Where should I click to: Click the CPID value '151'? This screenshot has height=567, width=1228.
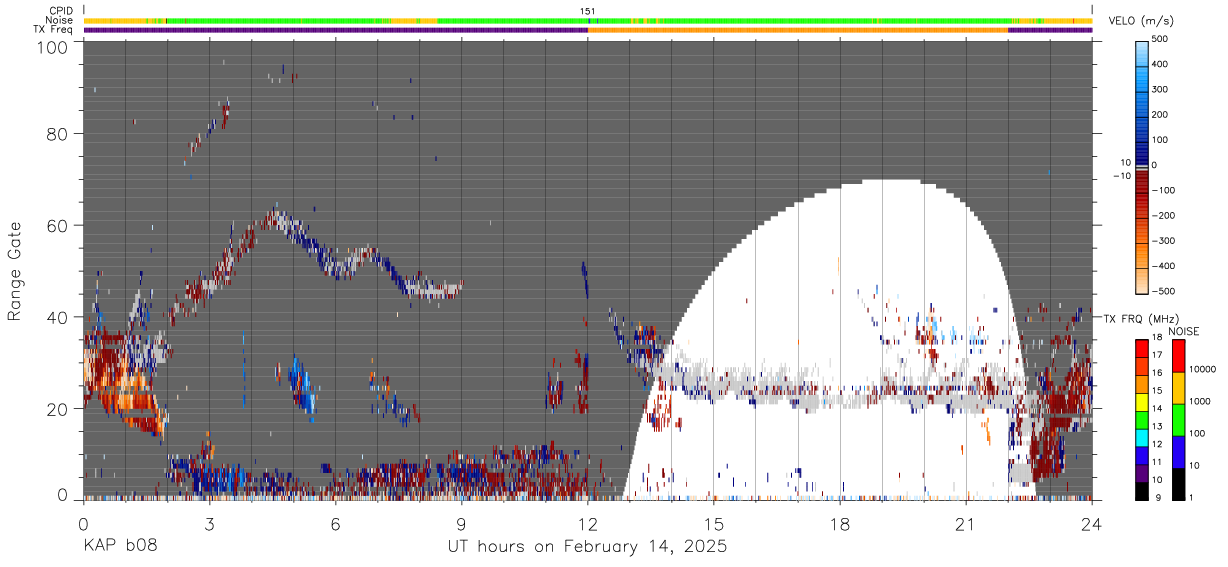[588, 11]
